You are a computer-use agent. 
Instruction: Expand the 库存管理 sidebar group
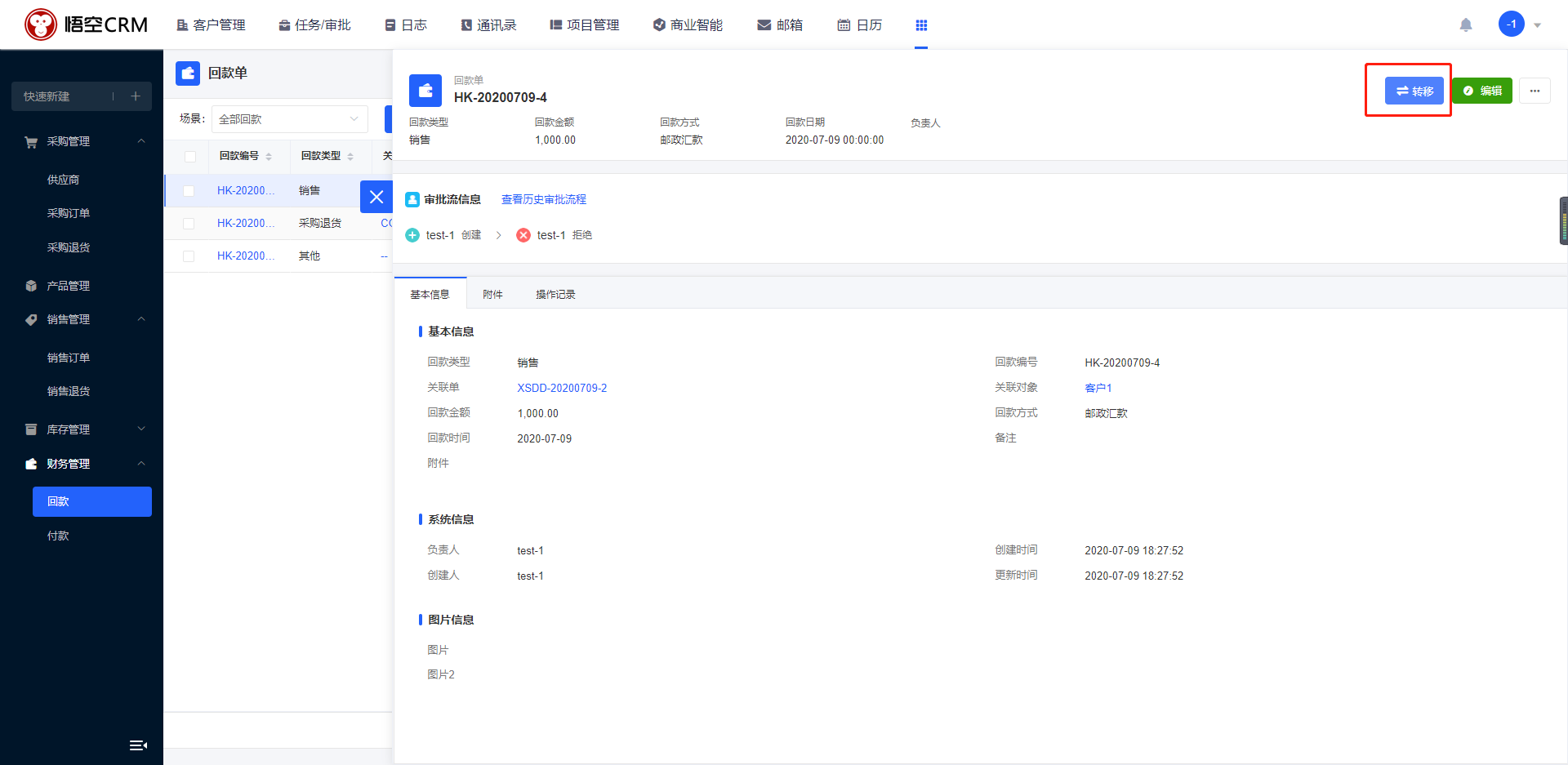click(x=141, y=429)
